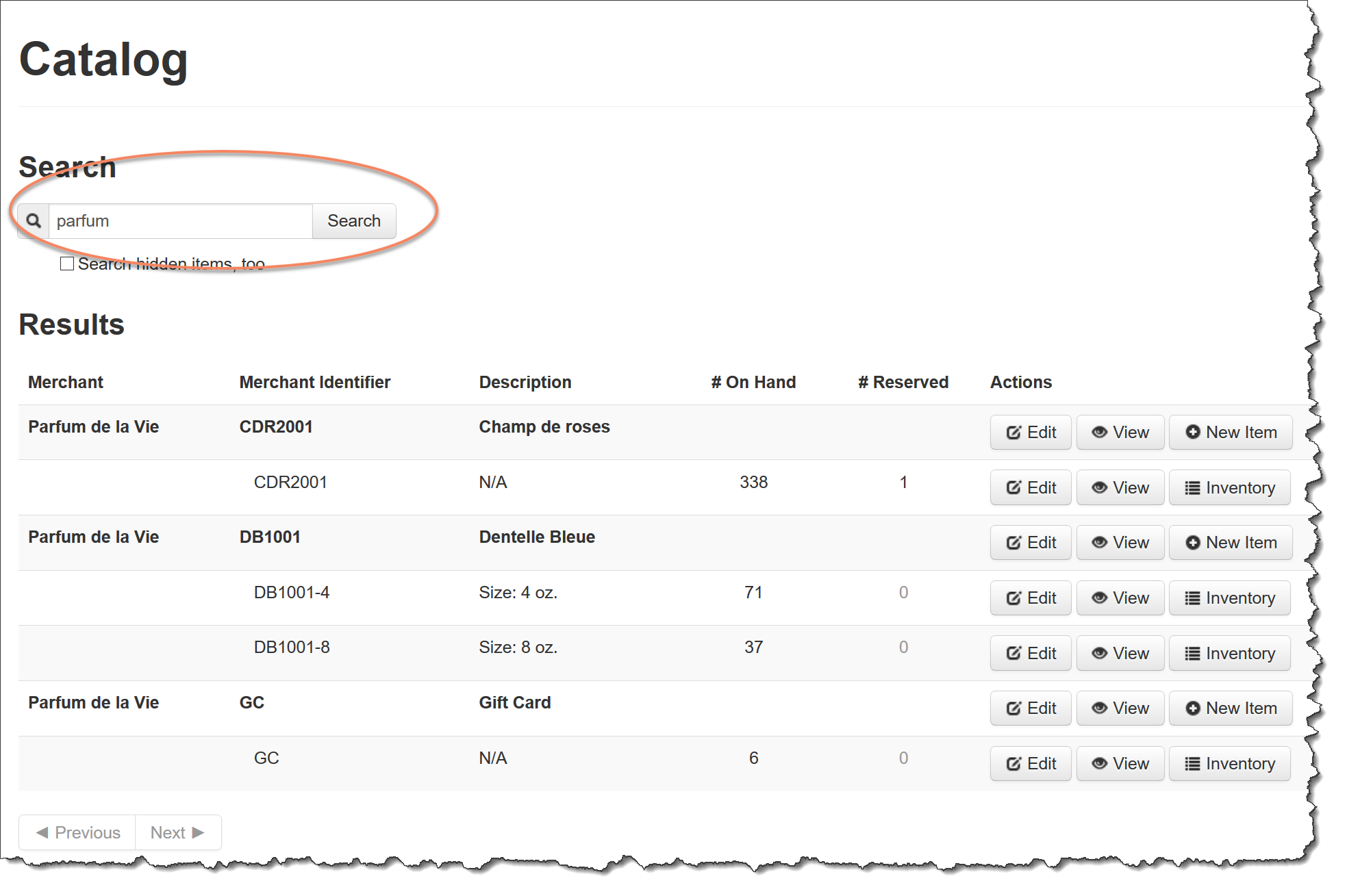The height and width of the screenshot is (896, 1347).
Task: View the Gift Card product
Action: click(x=1120, y=708)
